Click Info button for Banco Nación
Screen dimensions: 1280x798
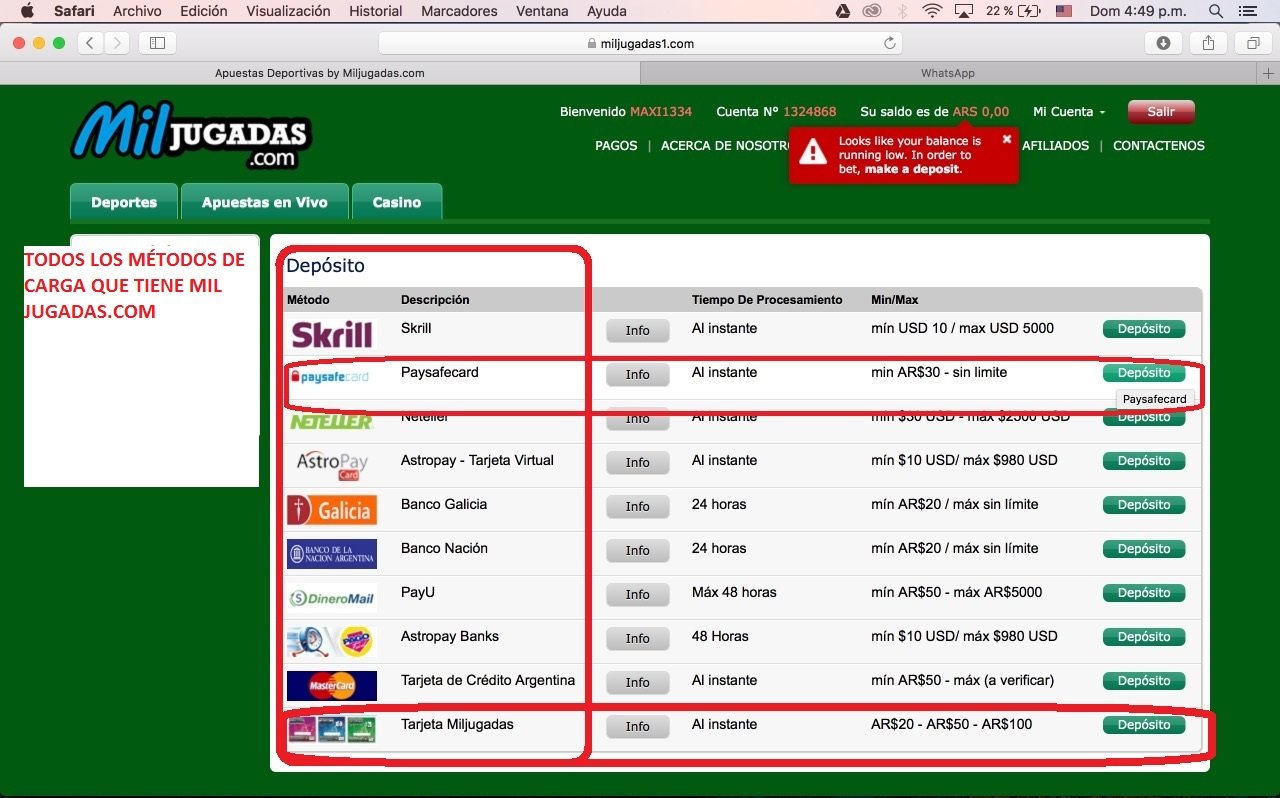point(637,550)
